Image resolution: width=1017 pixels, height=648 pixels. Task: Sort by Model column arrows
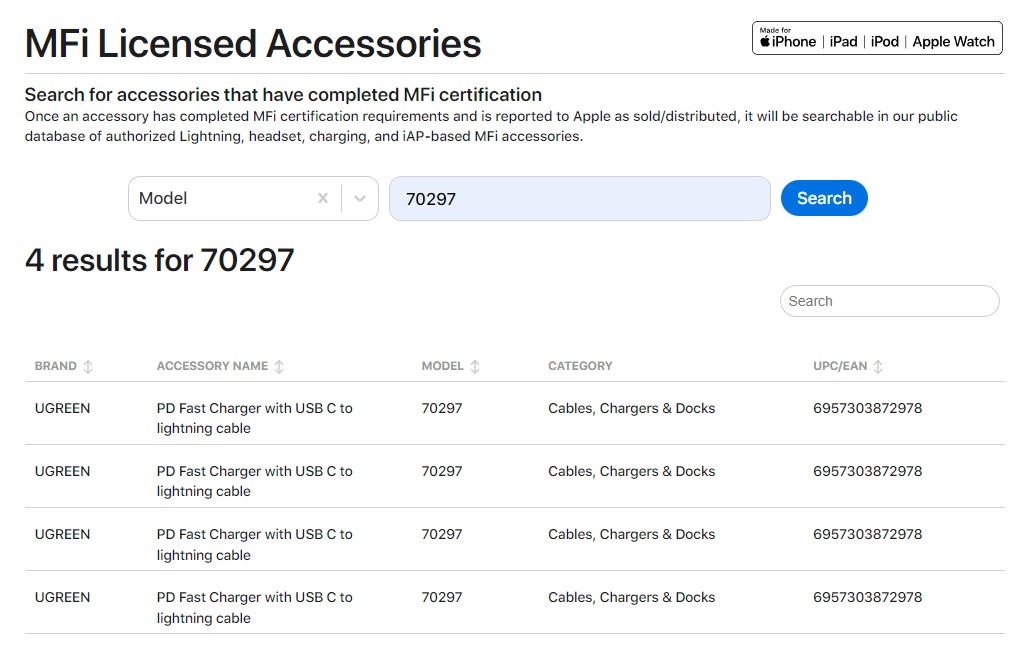475,367
